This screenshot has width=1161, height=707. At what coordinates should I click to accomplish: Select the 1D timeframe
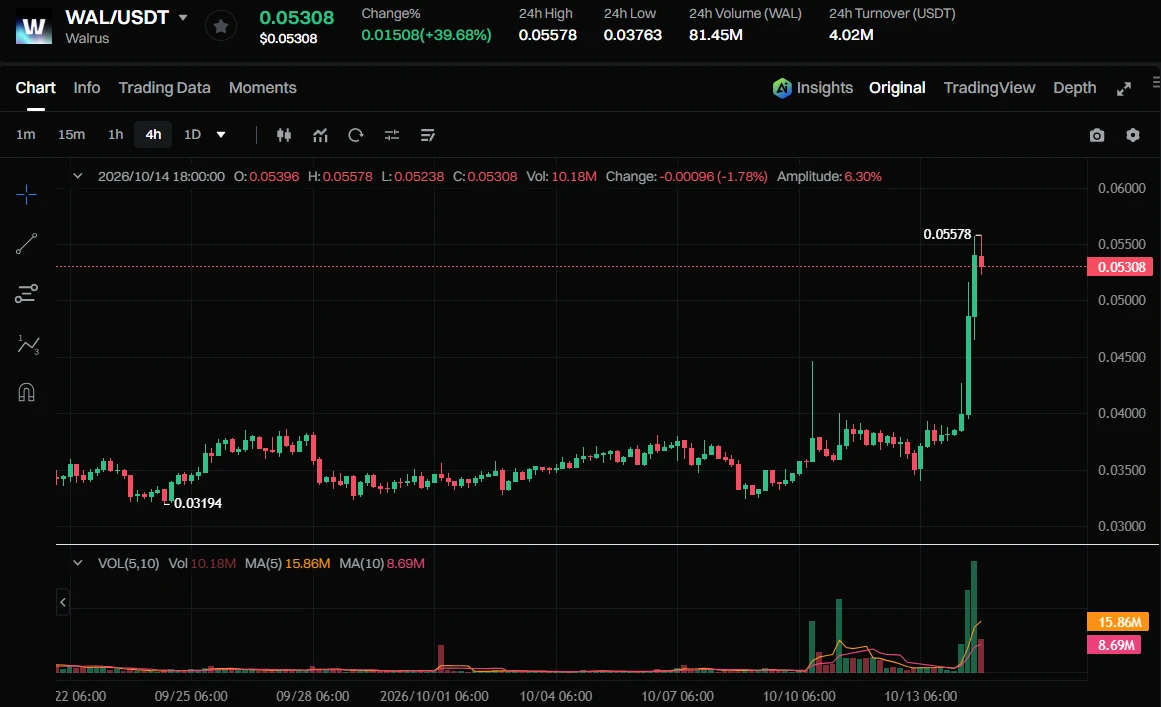click(193, 135)
